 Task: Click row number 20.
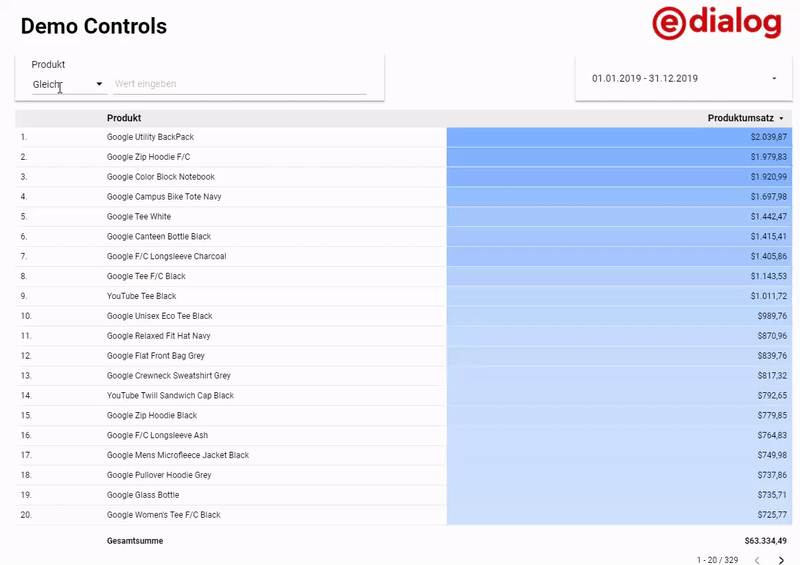point(26,515)
